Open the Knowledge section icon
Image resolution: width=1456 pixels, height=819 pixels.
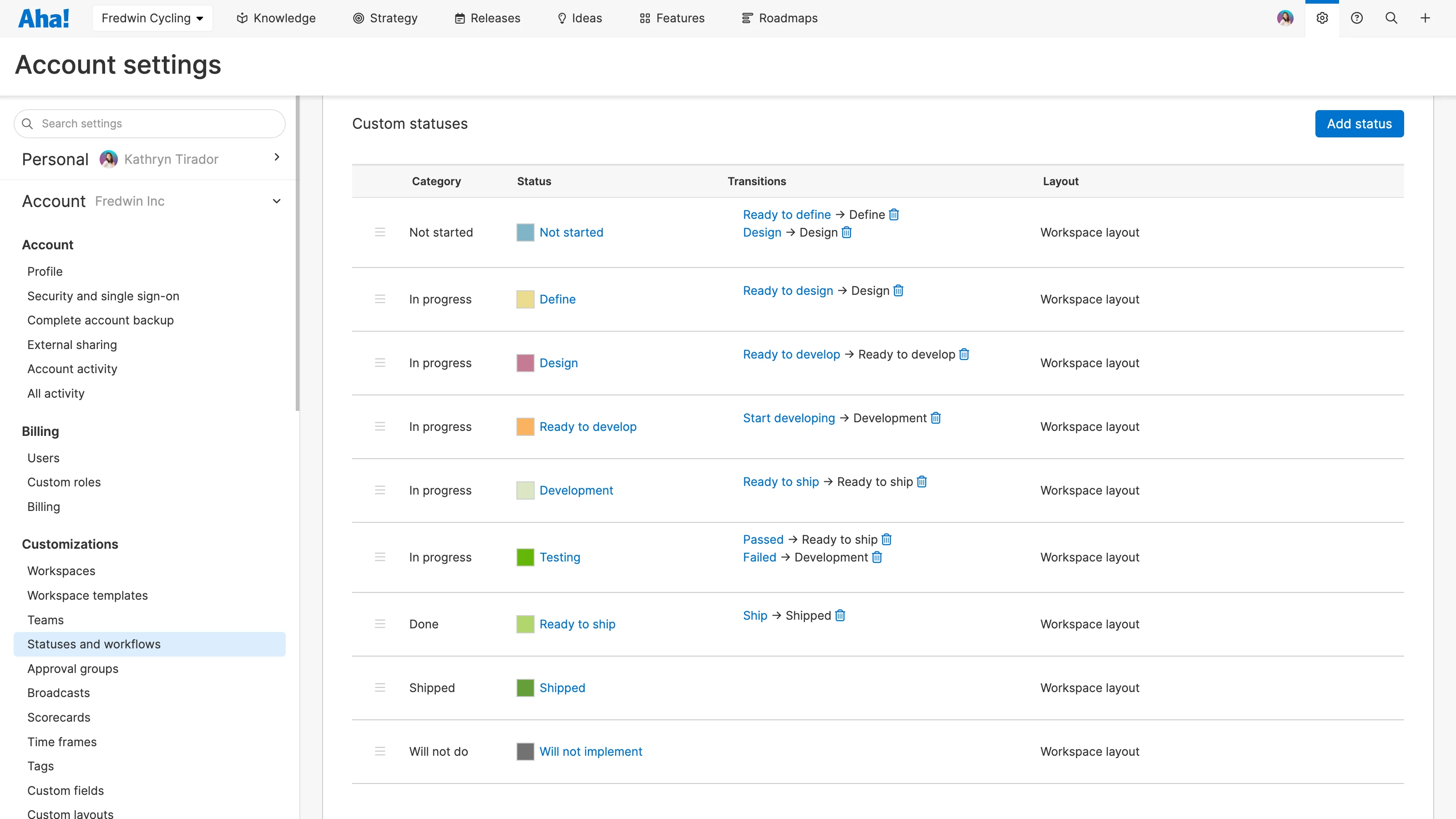click(x=242, y=18)
